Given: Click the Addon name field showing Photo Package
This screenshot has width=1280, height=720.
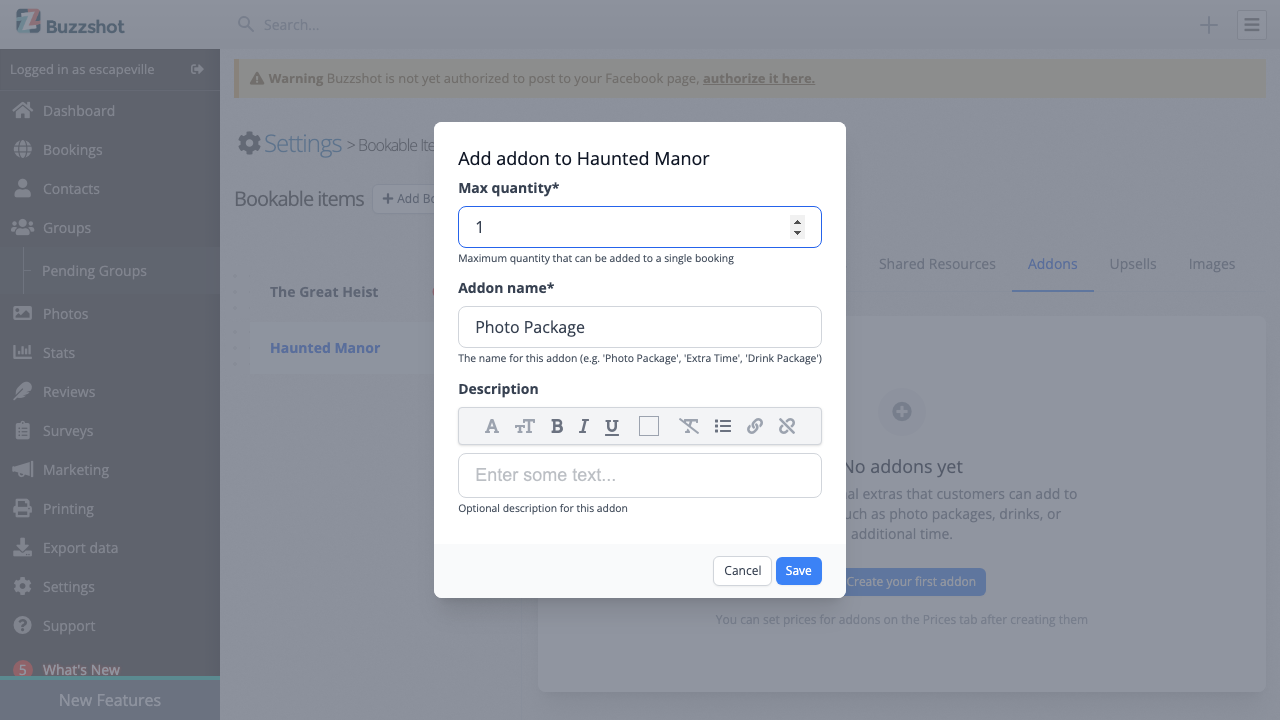Looking at the screenshot, I should [x=639, y=327].
